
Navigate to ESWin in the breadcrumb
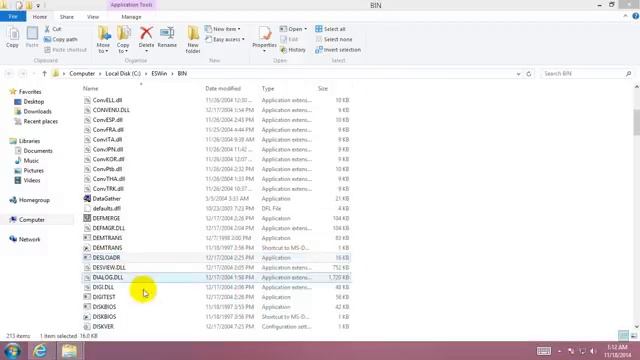(x=159, y=73)
